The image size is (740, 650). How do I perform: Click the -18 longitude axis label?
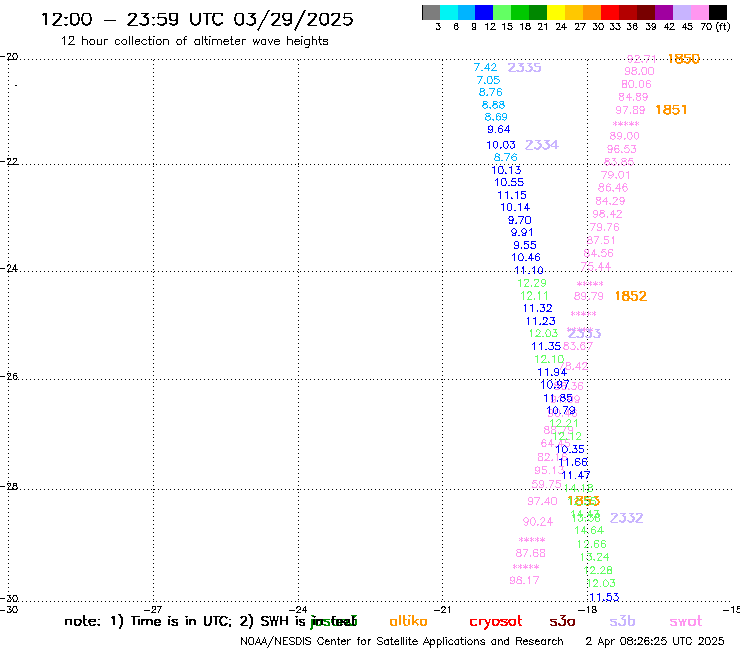tap(589, 610)
